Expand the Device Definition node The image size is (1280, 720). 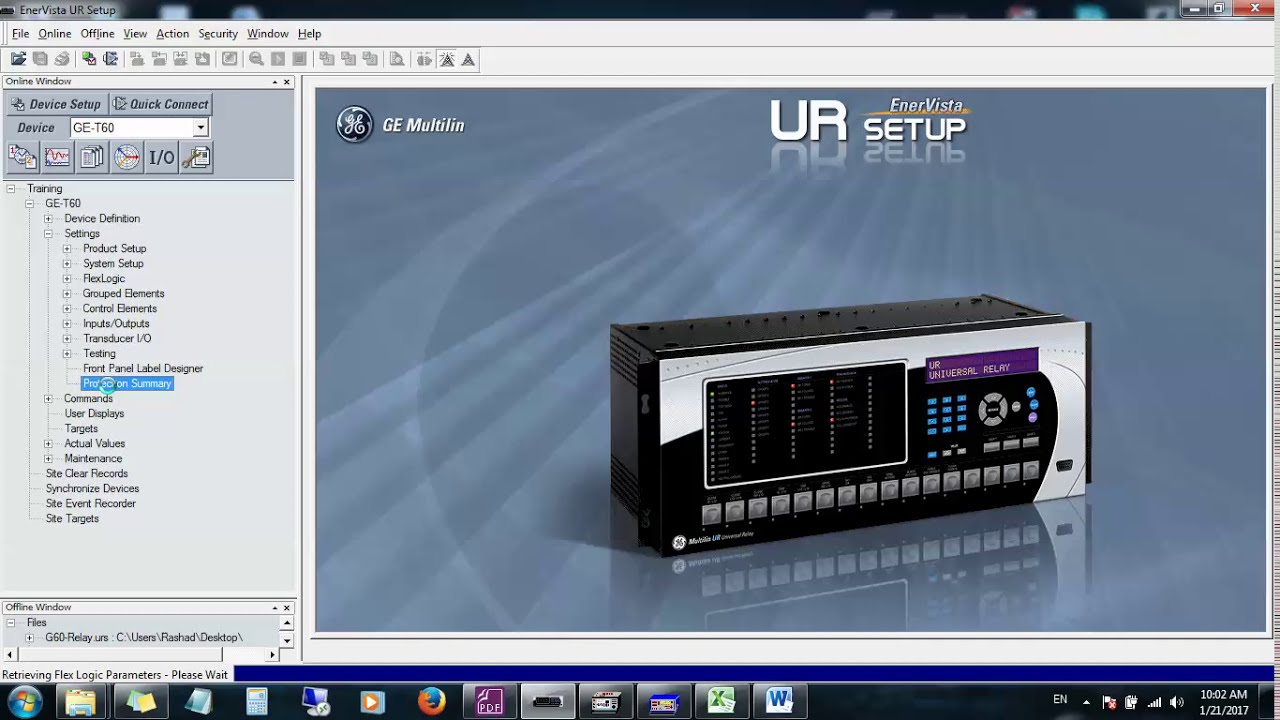point(48,219)
